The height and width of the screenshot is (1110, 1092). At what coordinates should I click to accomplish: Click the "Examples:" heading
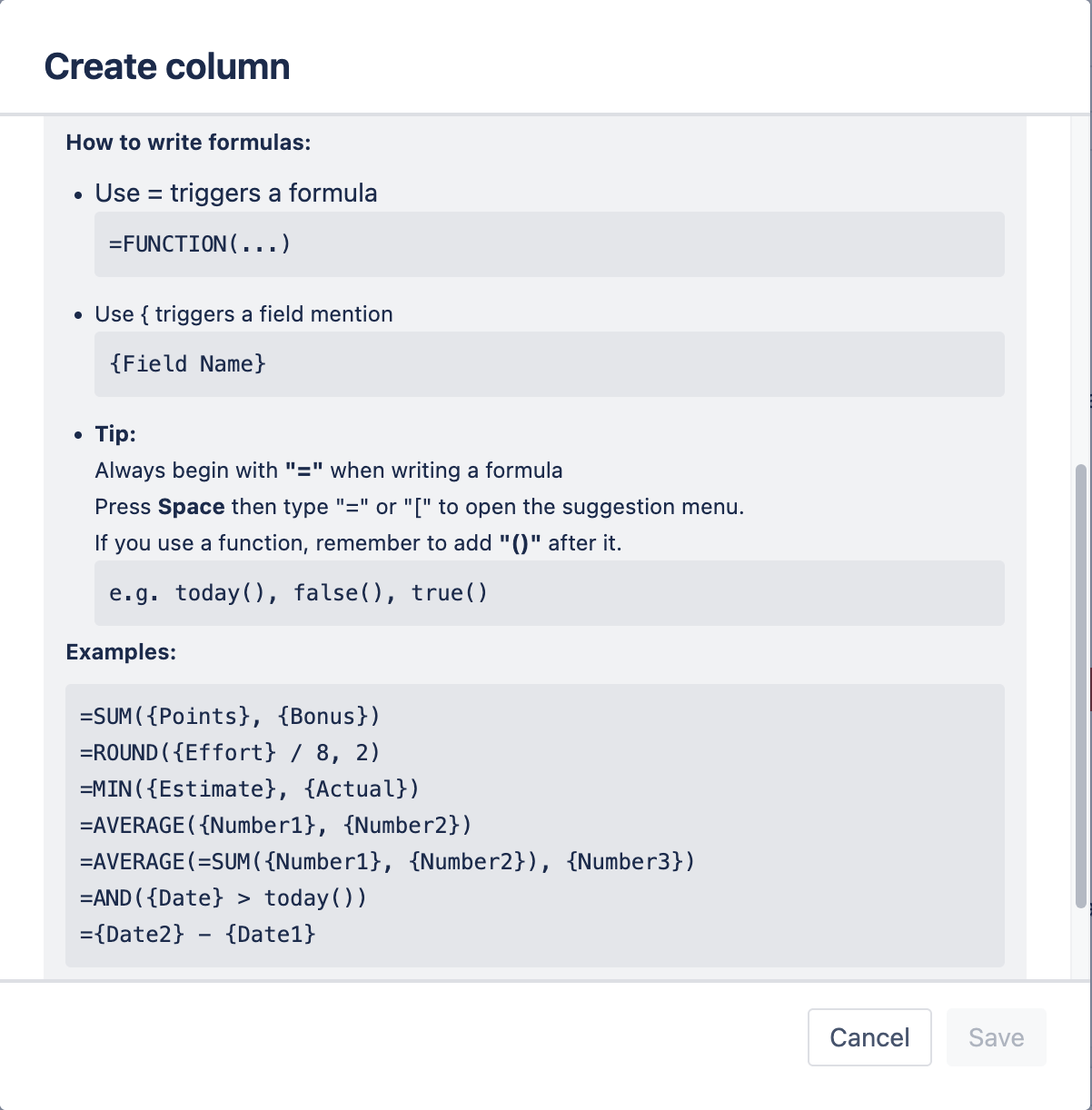(121, 652)
